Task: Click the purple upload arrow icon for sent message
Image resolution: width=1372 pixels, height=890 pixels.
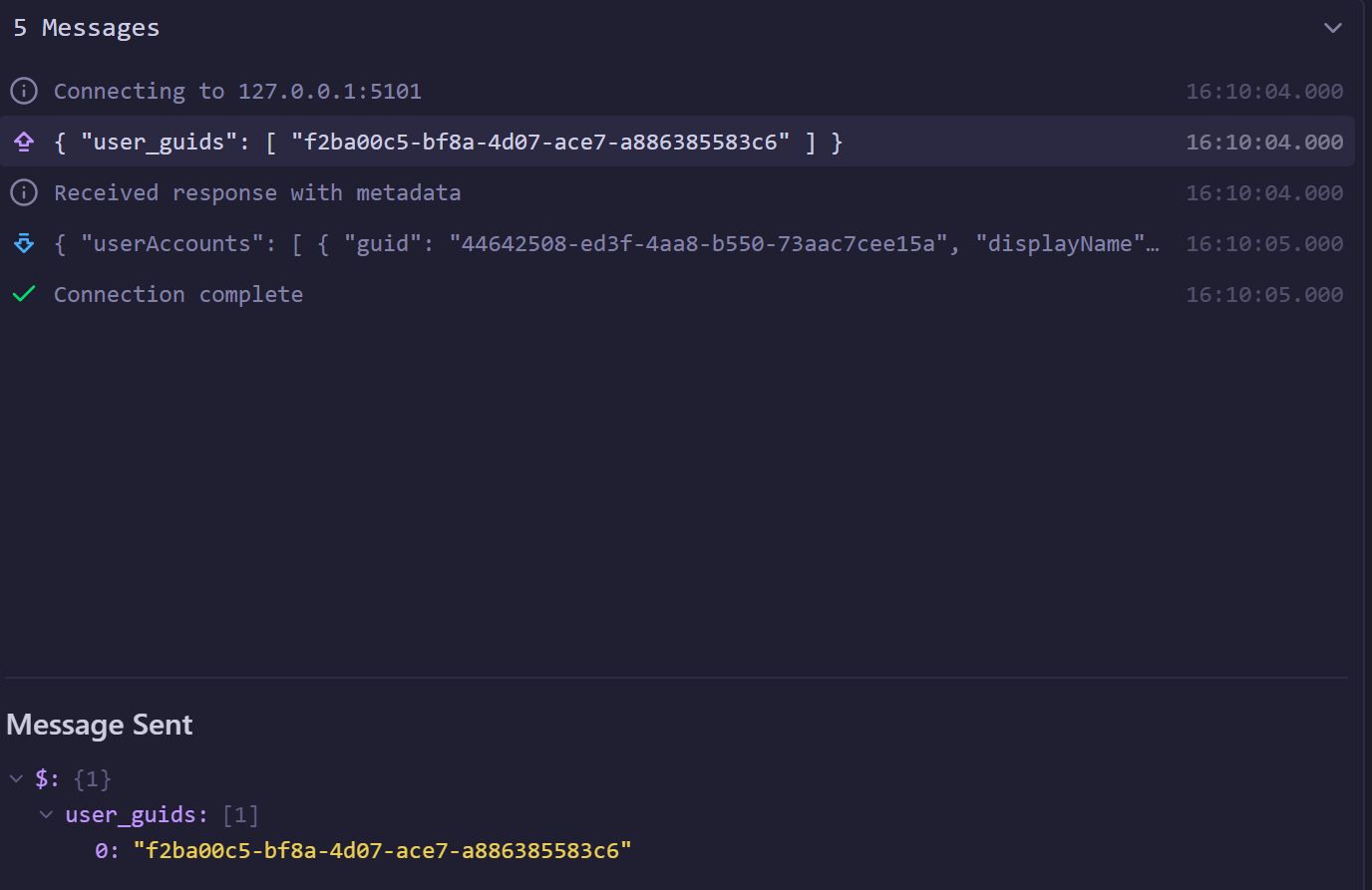Action: click(24, 142)
